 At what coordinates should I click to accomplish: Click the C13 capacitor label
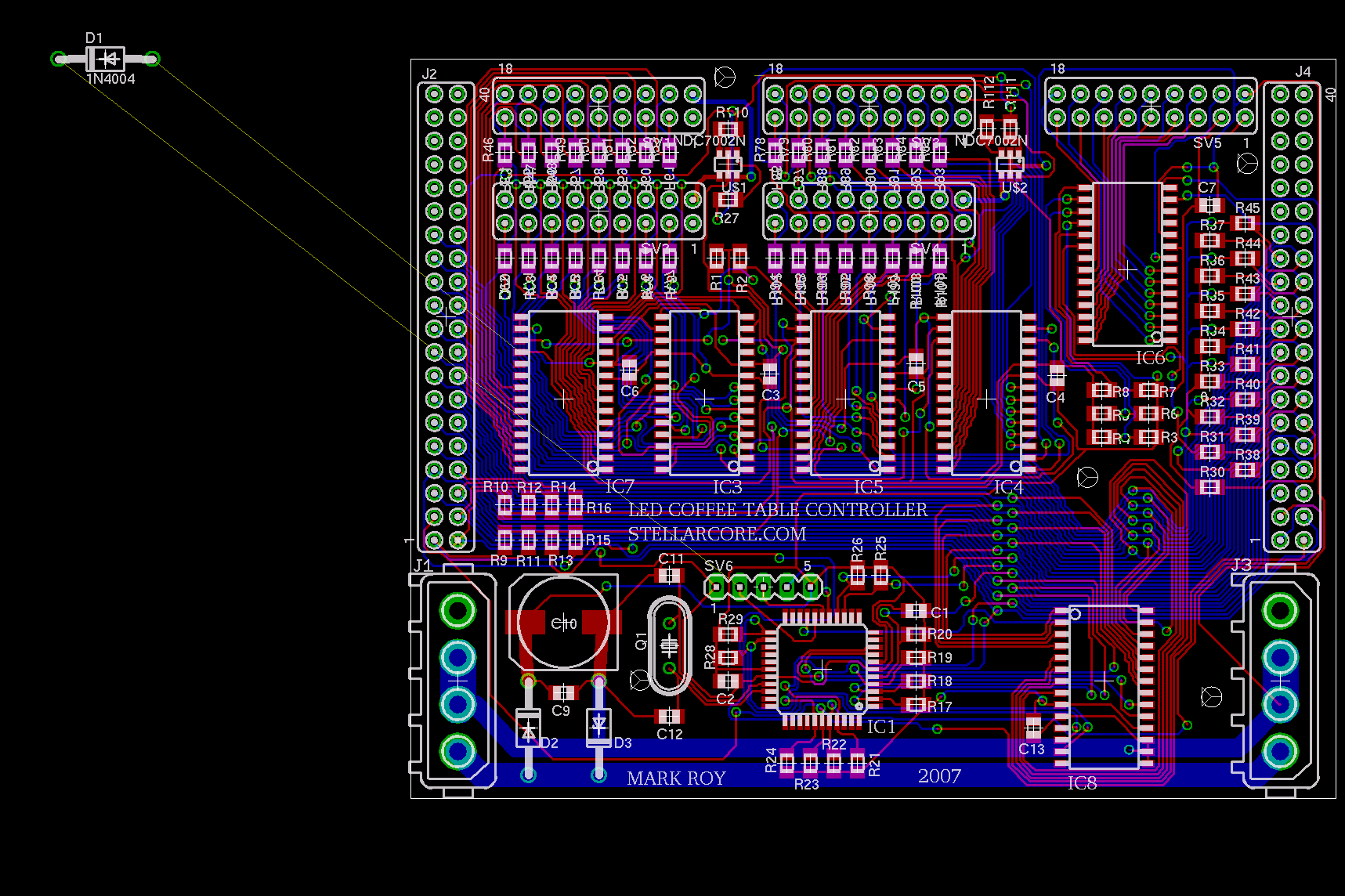pyautogui.click(x=1032, y=750)
